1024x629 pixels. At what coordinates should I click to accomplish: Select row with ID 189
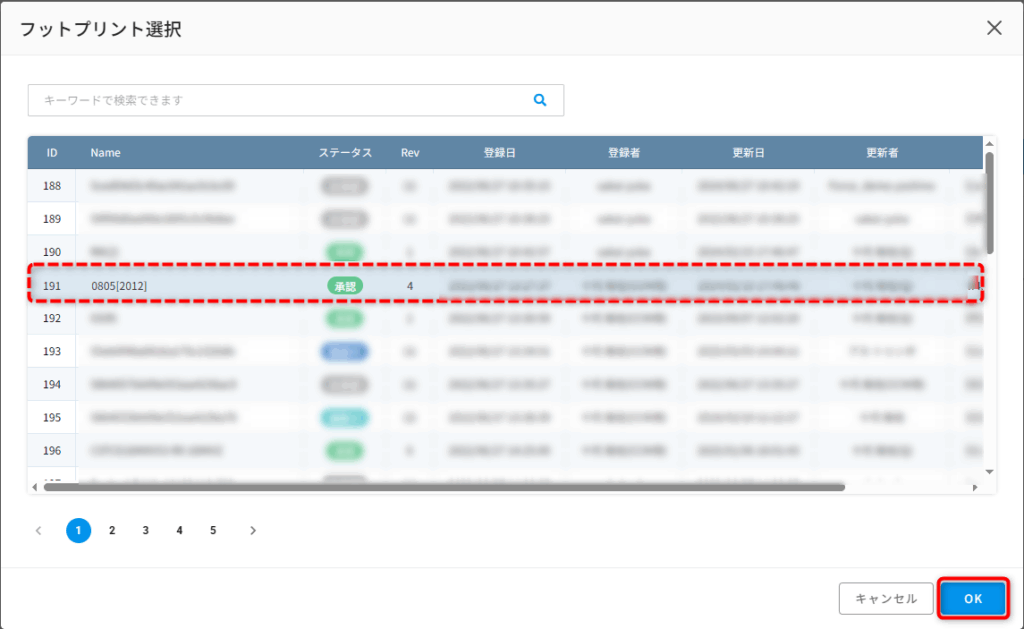[505, 219]
